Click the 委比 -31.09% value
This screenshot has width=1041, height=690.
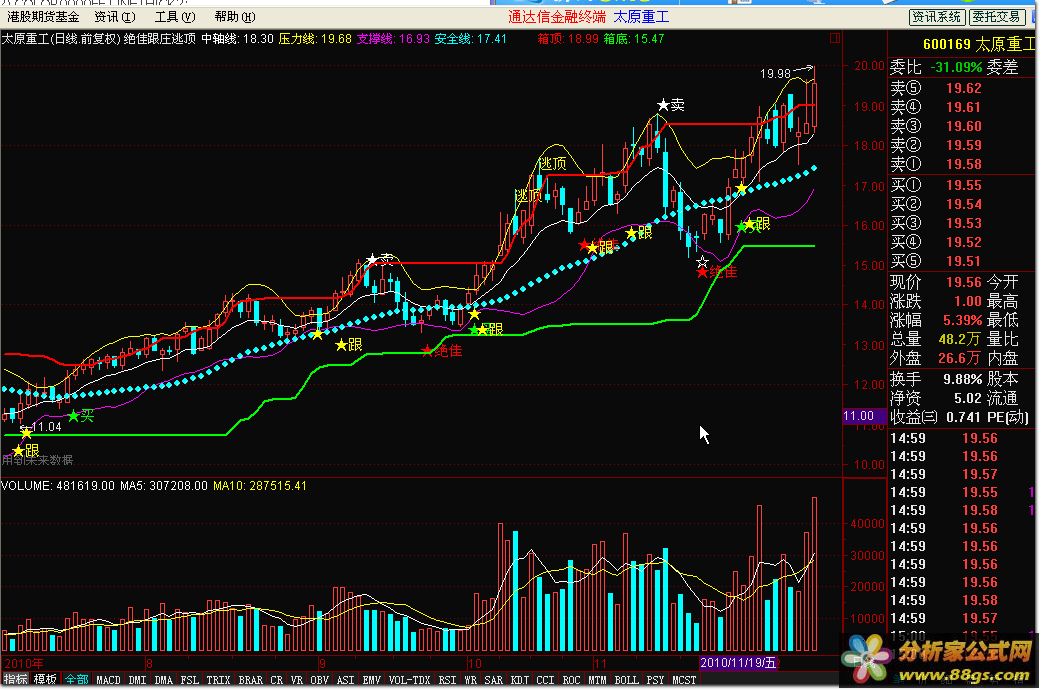(x=956, y=67)
